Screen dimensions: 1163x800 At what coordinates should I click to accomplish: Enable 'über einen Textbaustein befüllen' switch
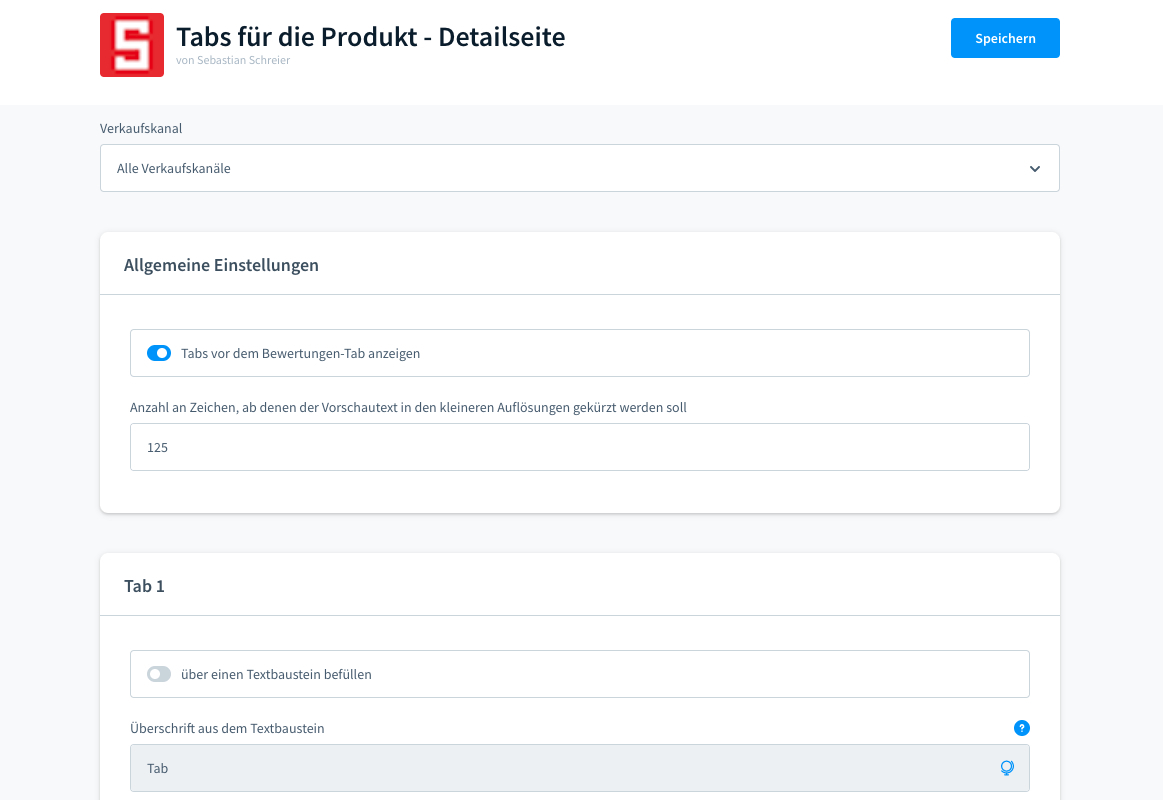click(159, 674)
